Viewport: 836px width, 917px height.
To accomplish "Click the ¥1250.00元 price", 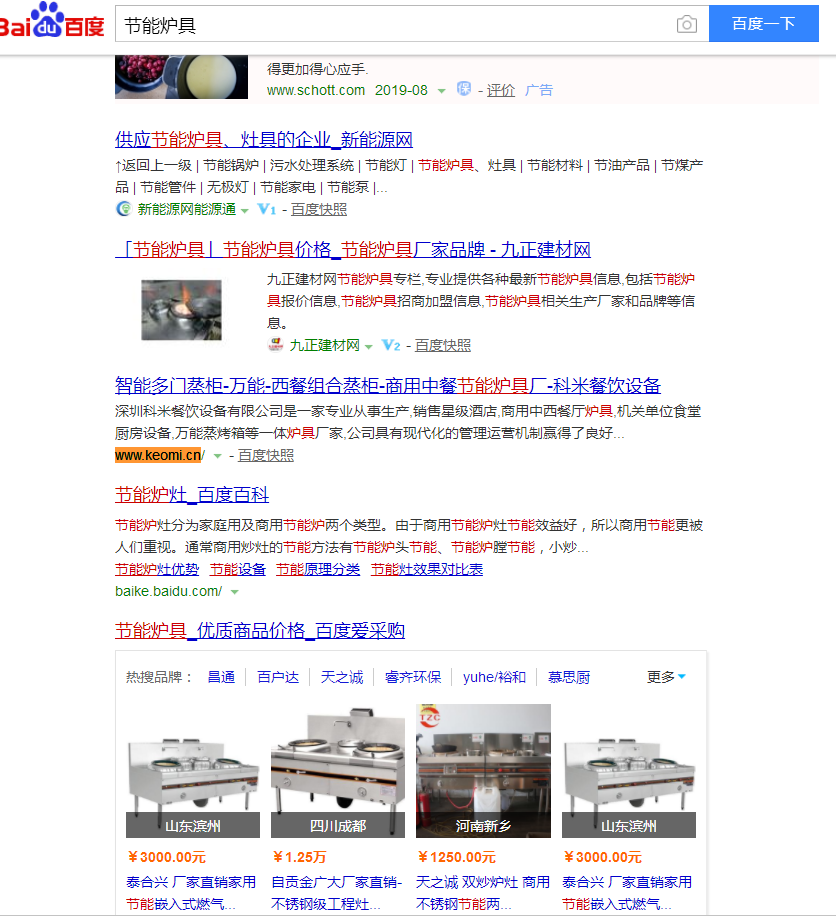I will click(x=457, y=857).
